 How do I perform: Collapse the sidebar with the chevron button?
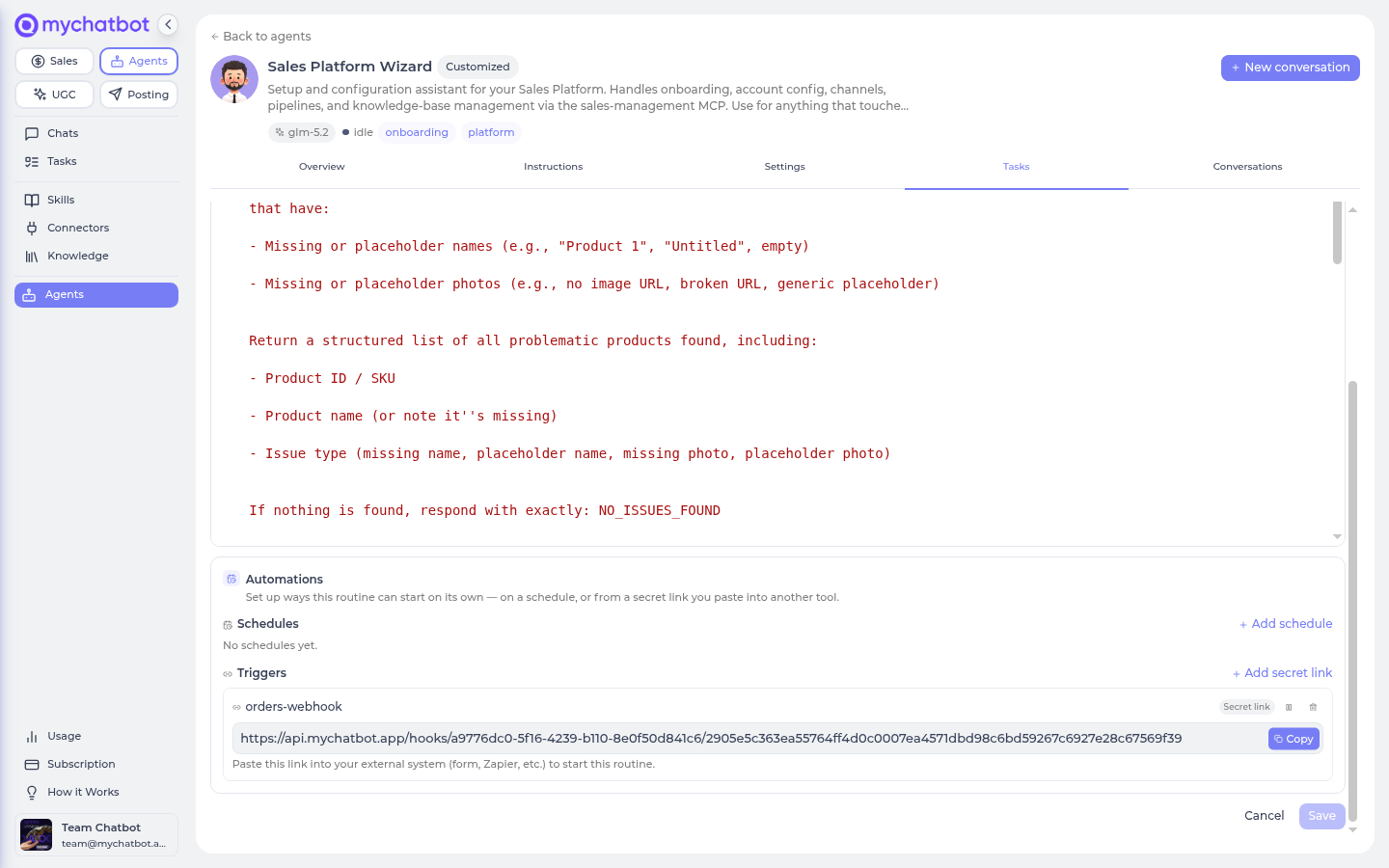[x=168, y=25]
